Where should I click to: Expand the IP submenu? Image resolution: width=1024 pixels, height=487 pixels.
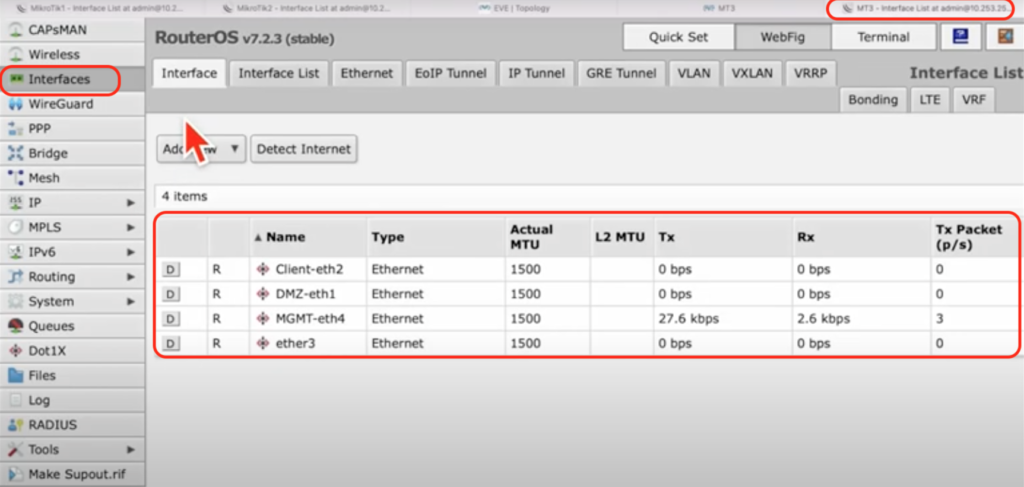coord(131,203)
